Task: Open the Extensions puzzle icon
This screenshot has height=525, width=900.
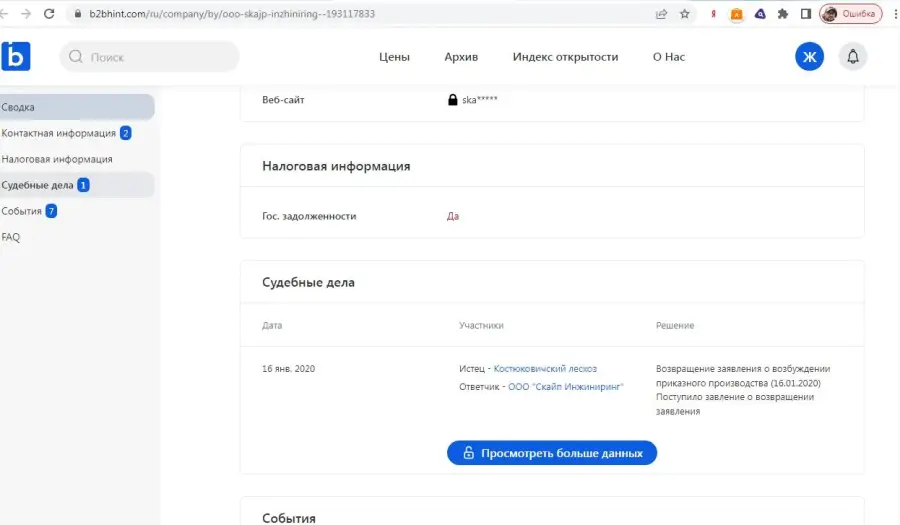Action: tap(783, 14)
